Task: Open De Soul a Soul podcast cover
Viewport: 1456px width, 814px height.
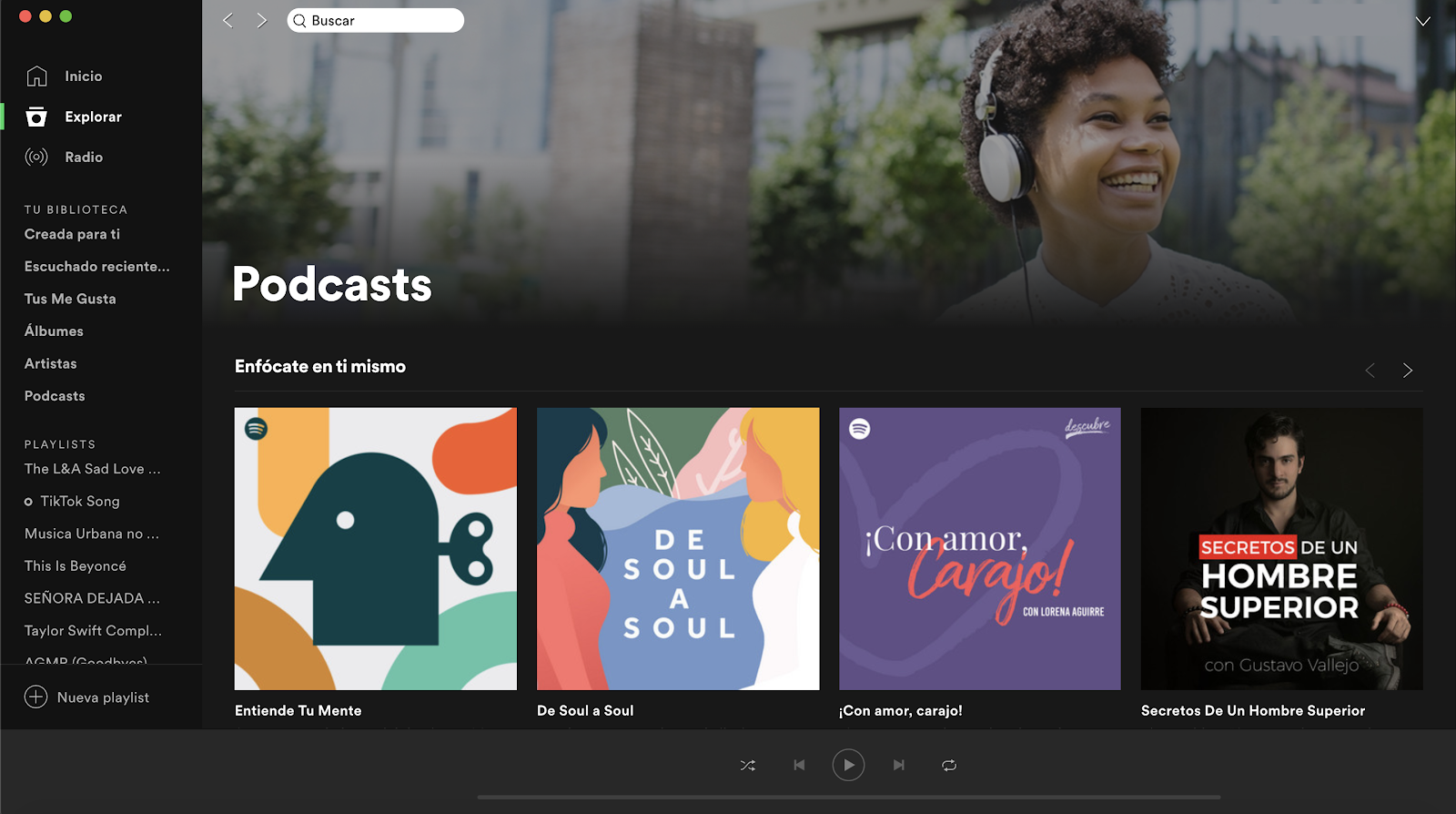Action: [678, 549]
